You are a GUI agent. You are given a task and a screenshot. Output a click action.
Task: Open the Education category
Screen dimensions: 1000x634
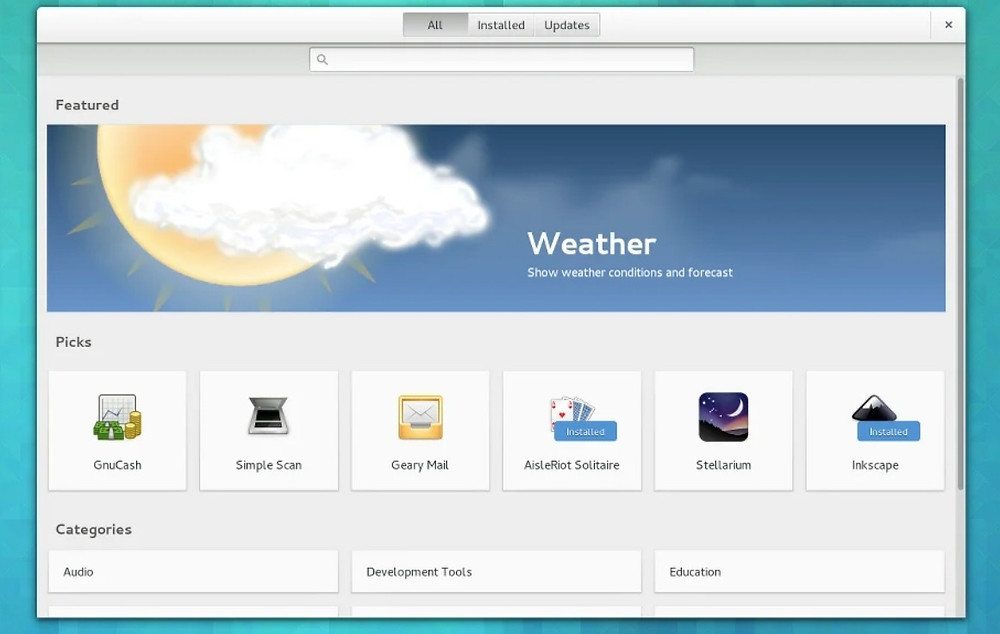[x=799, y=571]
